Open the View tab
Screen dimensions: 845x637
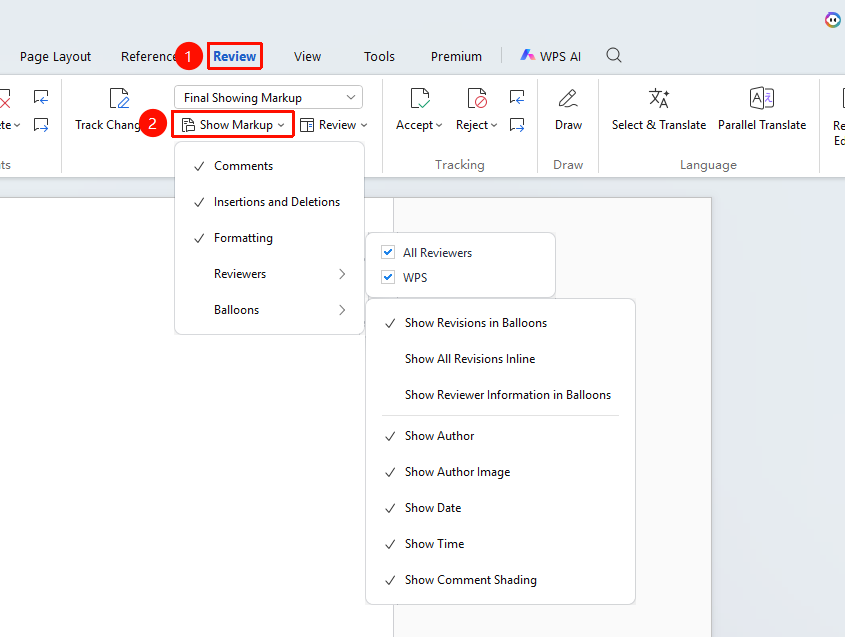[307, 57]
